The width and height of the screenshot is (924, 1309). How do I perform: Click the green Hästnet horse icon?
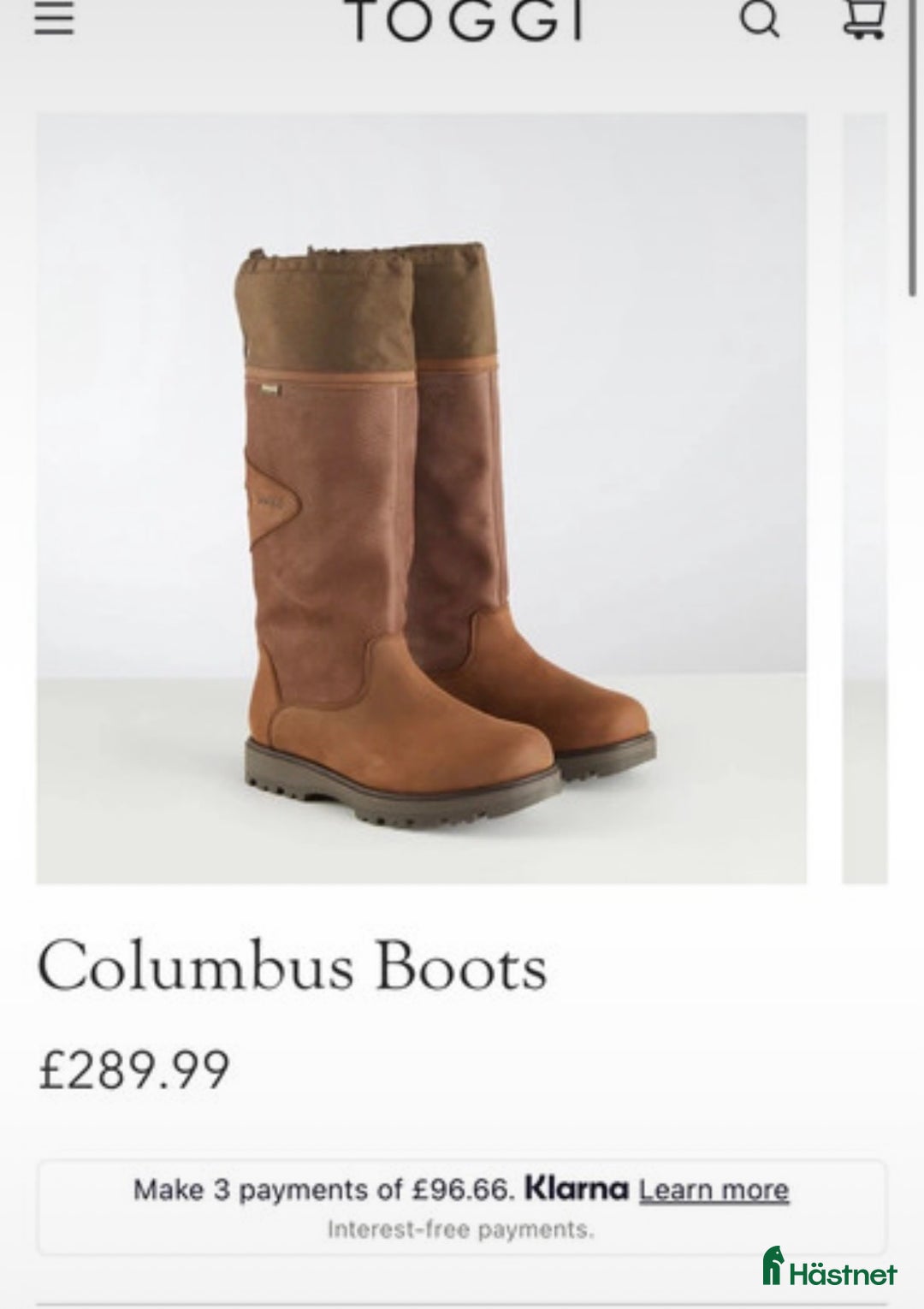click(773, 1265)
